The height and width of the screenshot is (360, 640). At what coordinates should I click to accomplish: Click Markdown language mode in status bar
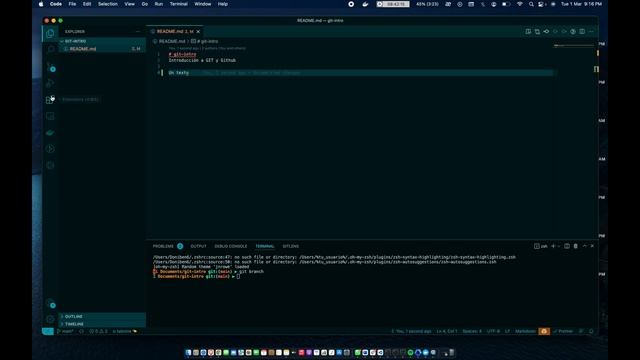(525, 331)
